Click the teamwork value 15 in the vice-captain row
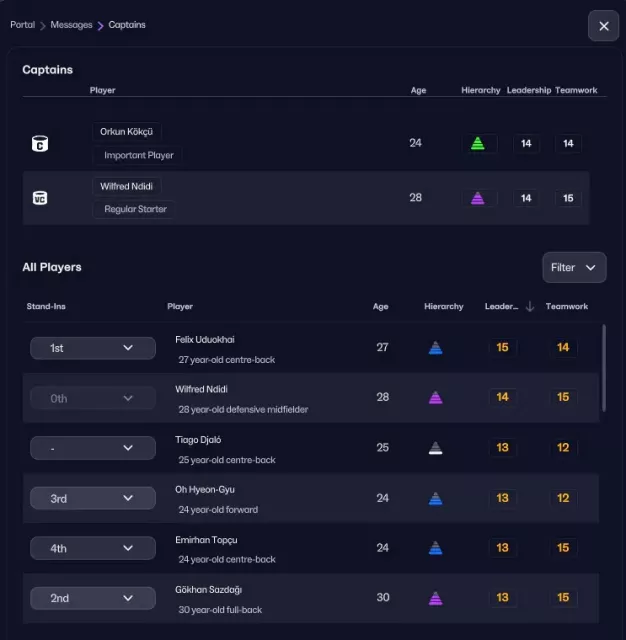 point(568,198)
